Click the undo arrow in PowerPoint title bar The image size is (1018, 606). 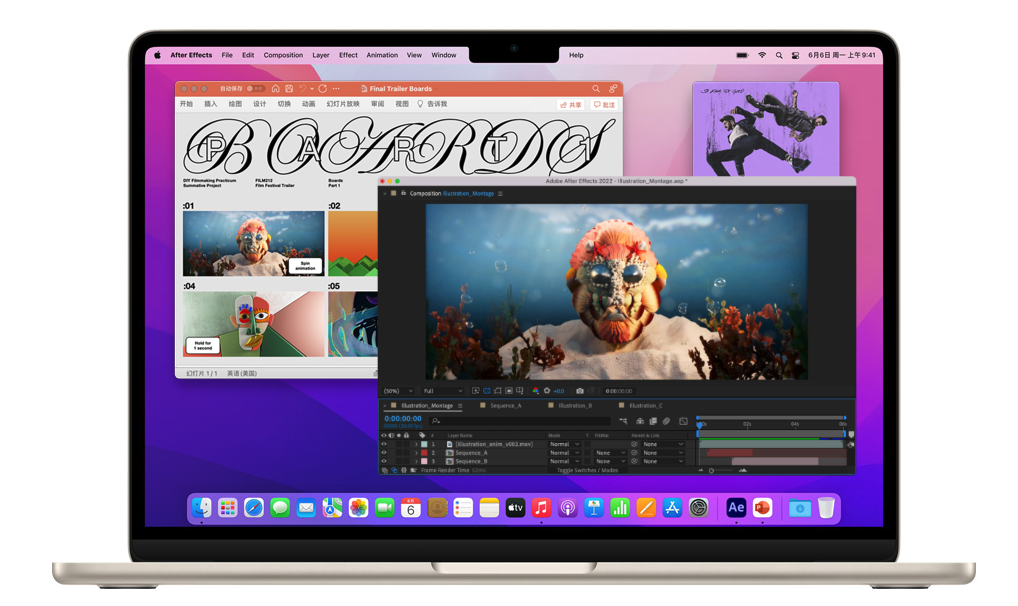pos(303,88)
